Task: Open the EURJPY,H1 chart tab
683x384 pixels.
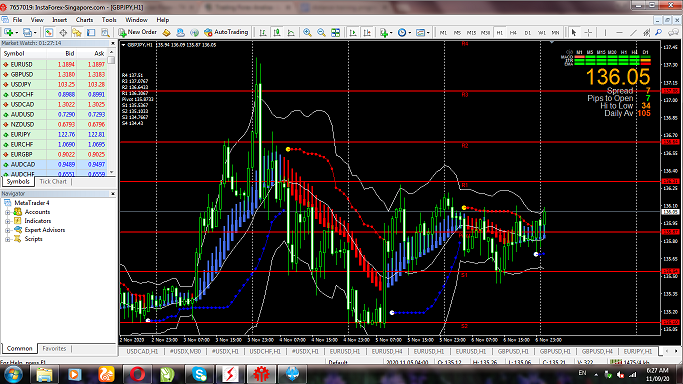Action: pos(638,351)
